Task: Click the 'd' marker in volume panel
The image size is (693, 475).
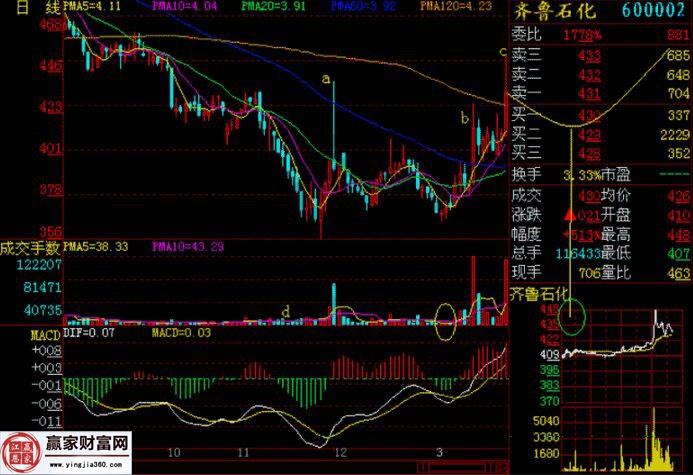Action: click(x=286, y=312)
